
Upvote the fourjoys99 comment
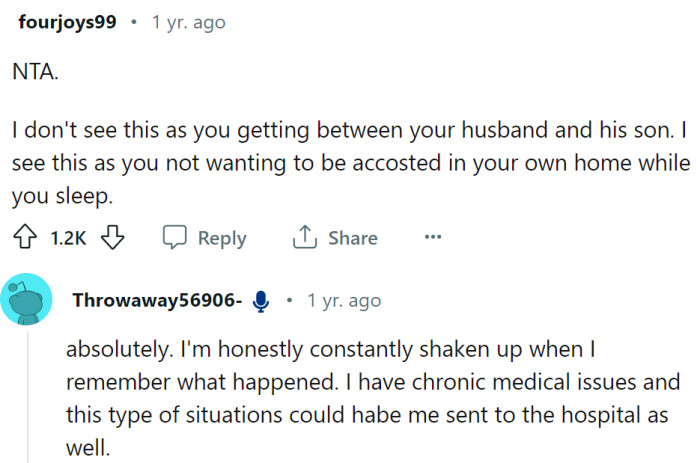[24, 238]
